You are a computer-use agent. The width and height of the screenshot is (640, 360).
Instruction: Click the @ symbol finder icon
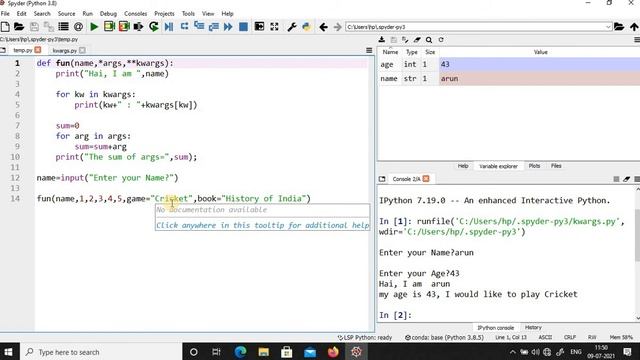click(78, 27)
